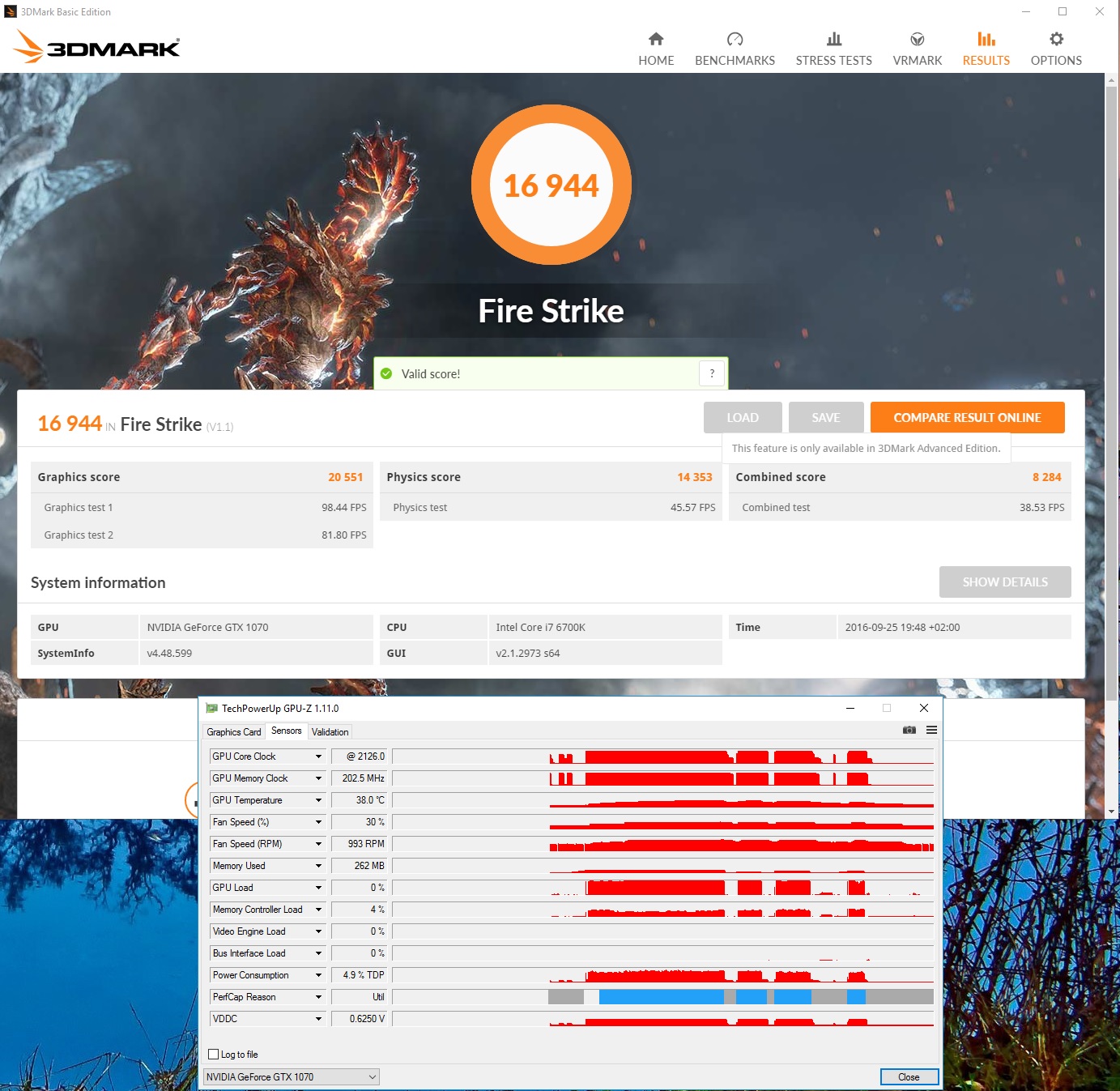Expand GPU Memory Clock sensor dropdown
Viewport: 1120px width, 1091px height.
[318, 778]
